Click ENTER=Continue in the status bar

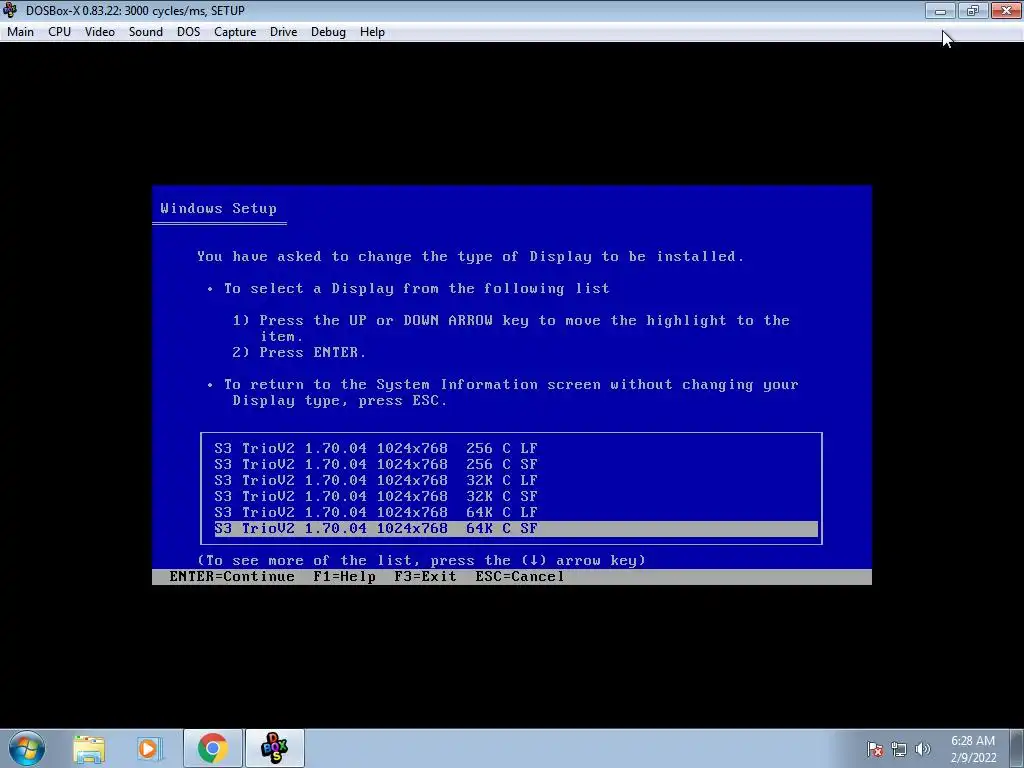coord(232,577)
